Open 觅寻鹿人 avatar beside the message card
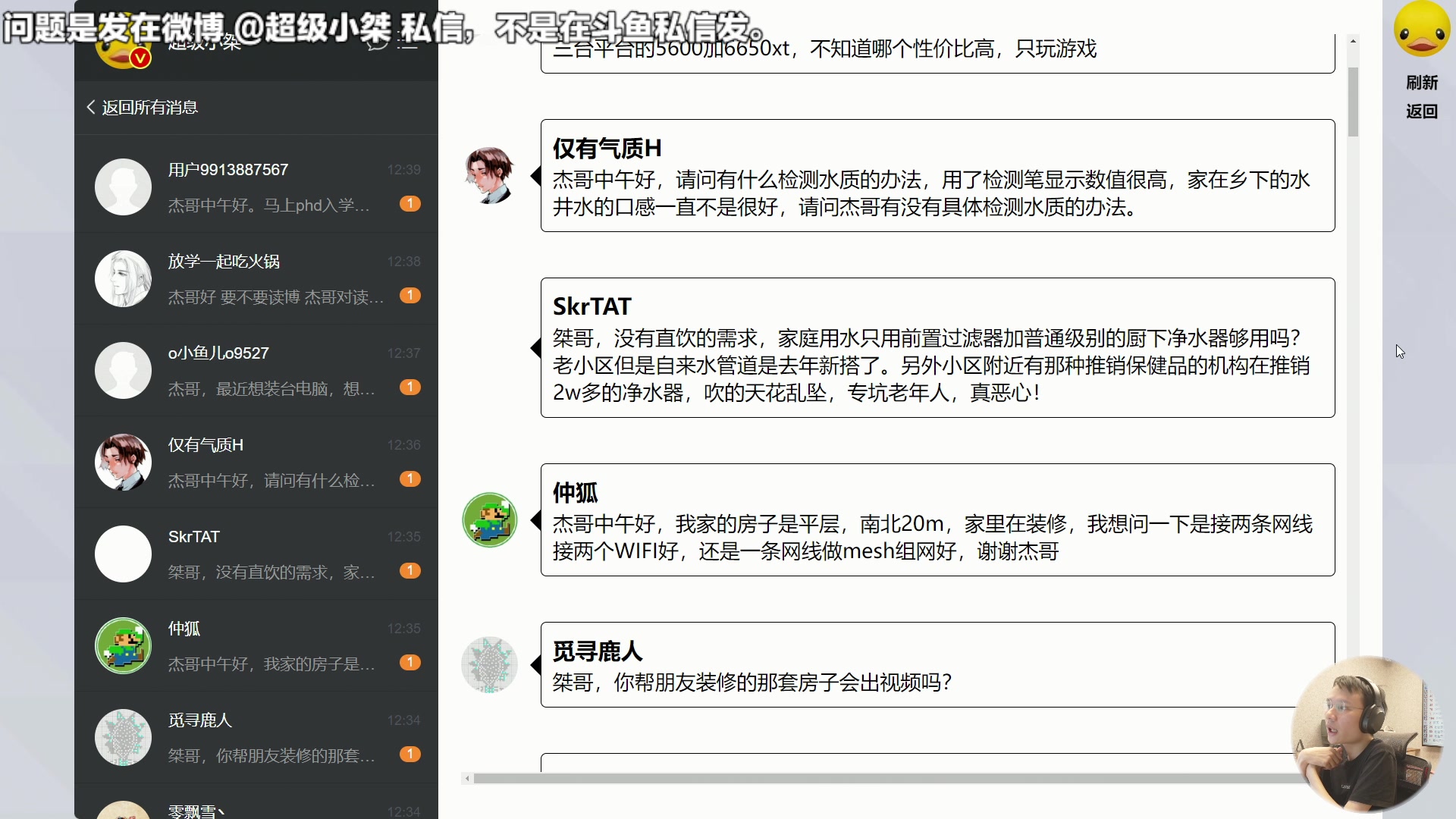The image size is (1456, 819). pyautogui.click(x=489, y=664)
